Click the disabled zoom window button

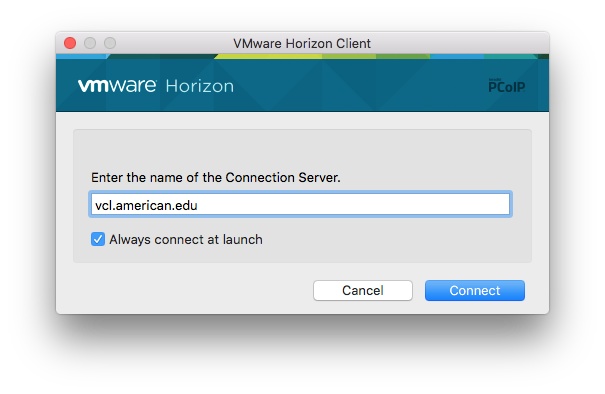point(110,43)
